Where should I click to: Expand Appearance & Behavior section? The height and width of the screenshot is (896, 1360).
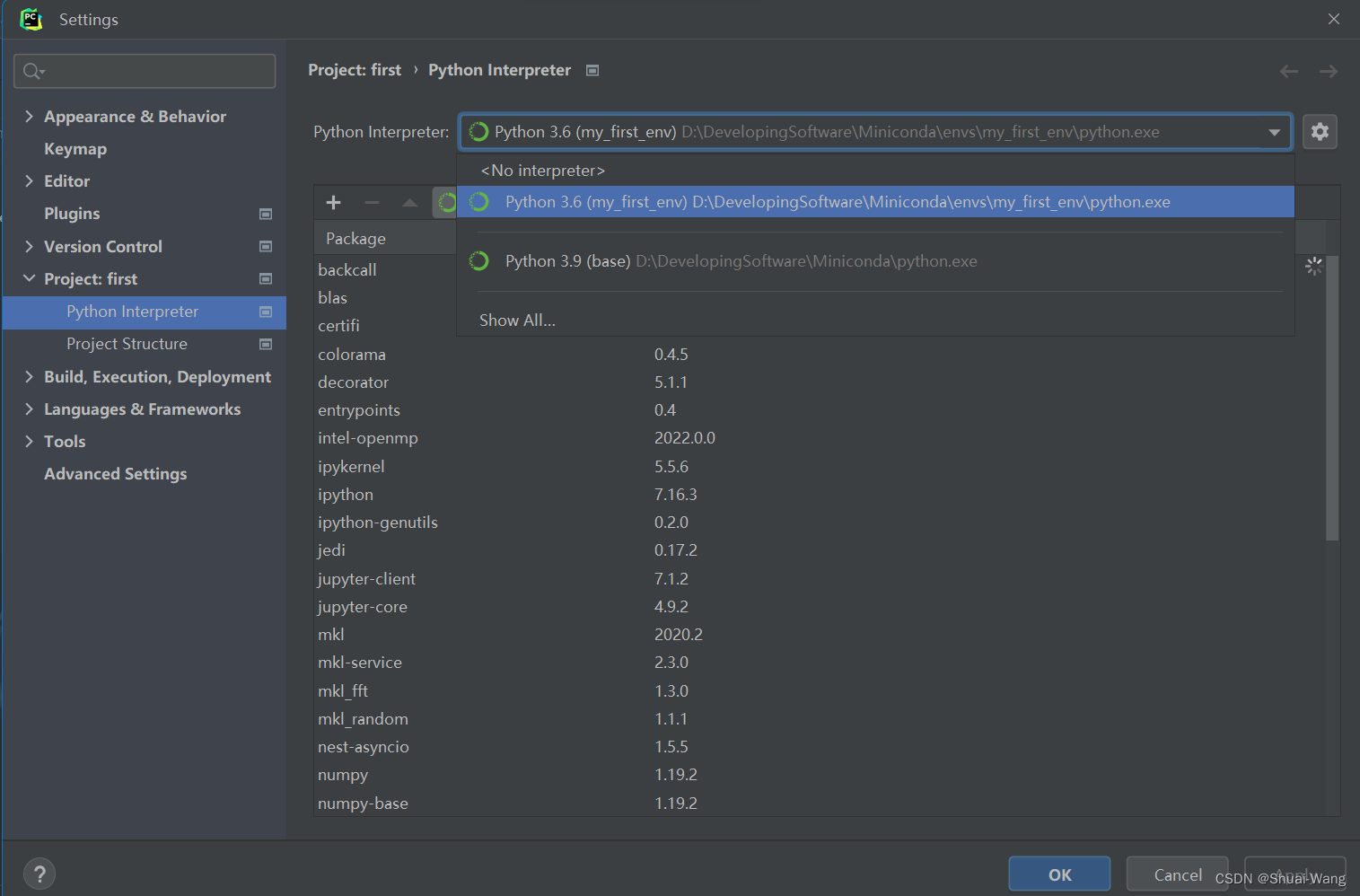[29, 116]
